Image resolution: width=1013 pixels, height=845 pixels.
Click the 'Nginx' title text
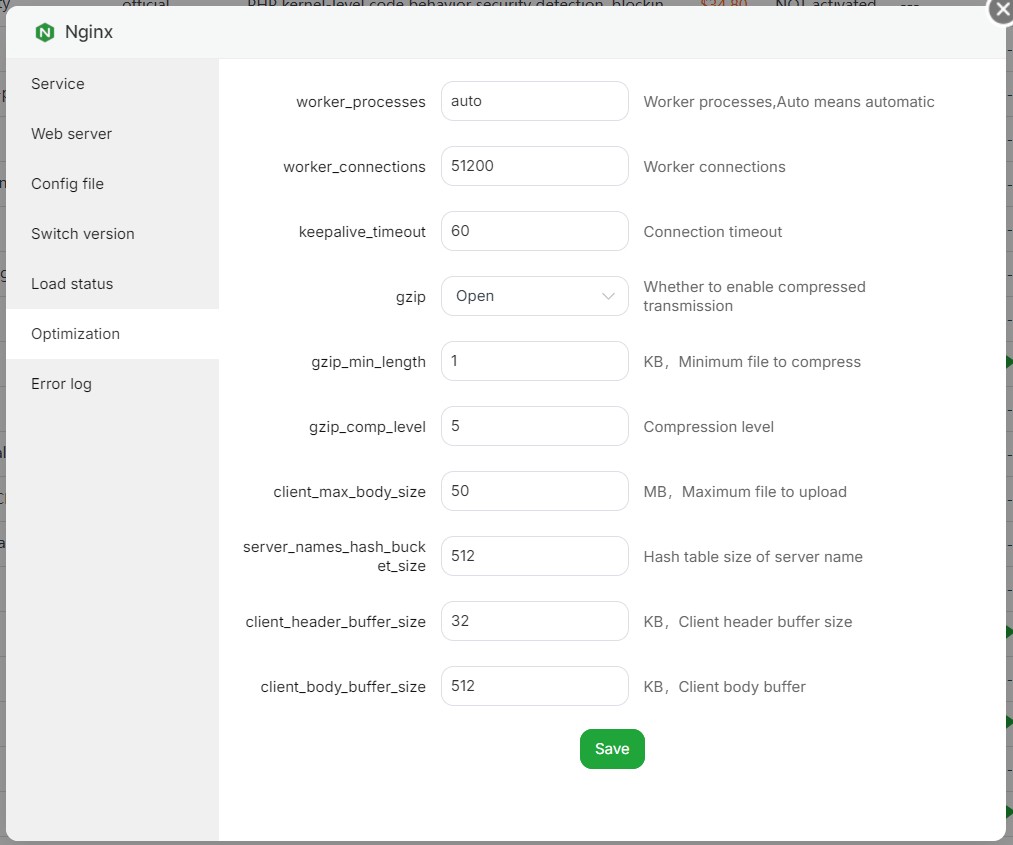click(x=89, y=32)
